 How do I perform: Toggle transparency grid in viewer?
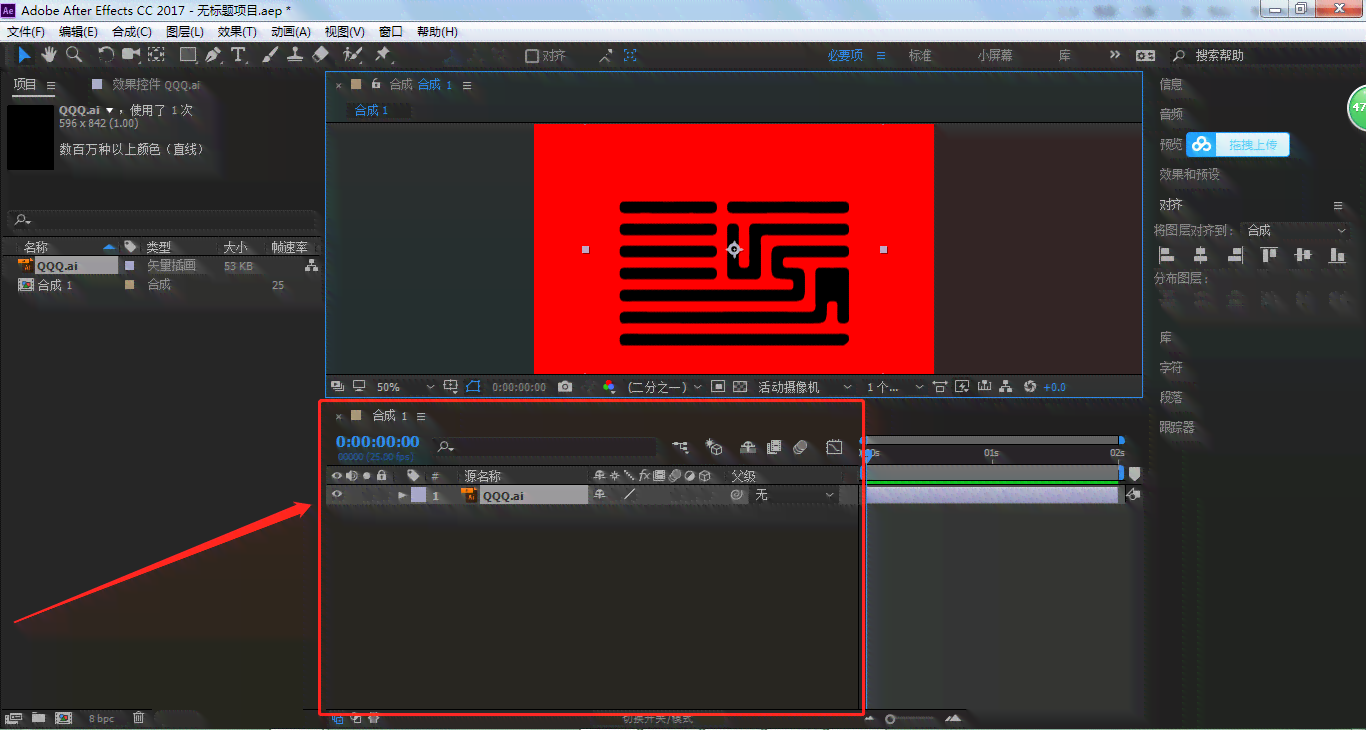click(740, 387)
